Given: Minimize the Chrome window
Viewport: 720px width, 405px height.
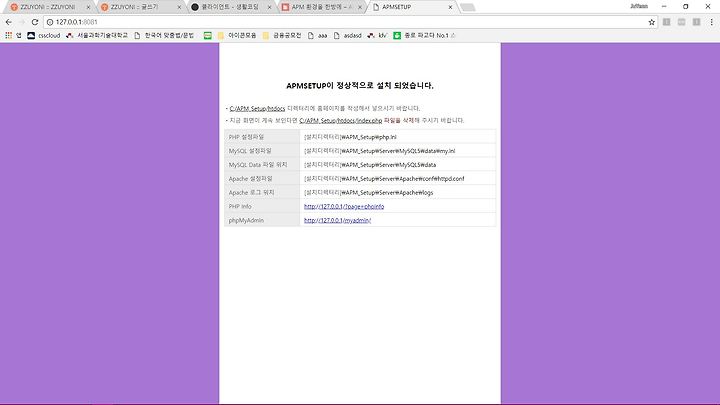Looking at the screenshot, I should point(664,6).
